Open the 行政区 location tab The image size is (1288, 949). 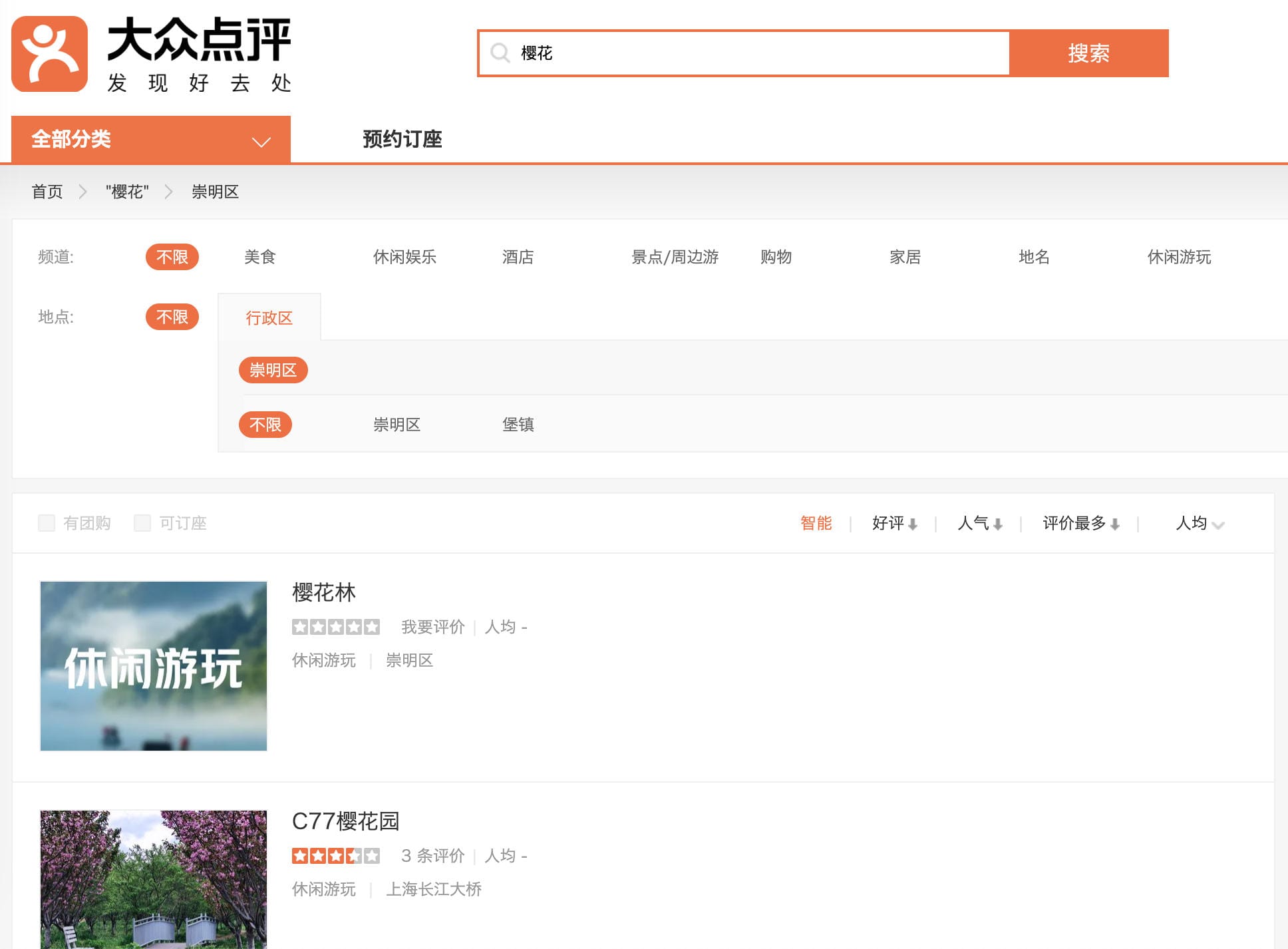pos(269,318)
